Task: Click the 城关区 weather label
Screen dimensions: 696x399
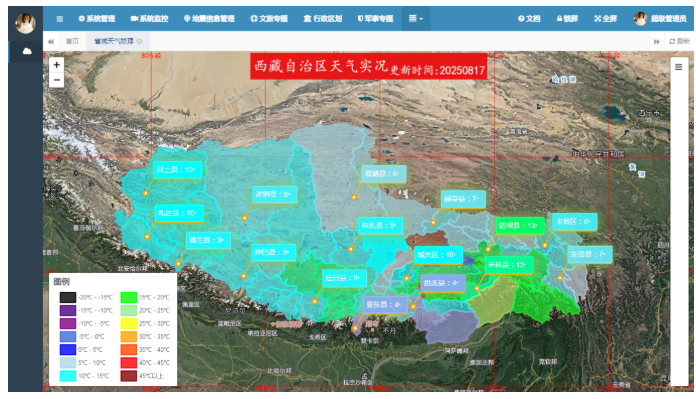Action: [x=438, y=255]
